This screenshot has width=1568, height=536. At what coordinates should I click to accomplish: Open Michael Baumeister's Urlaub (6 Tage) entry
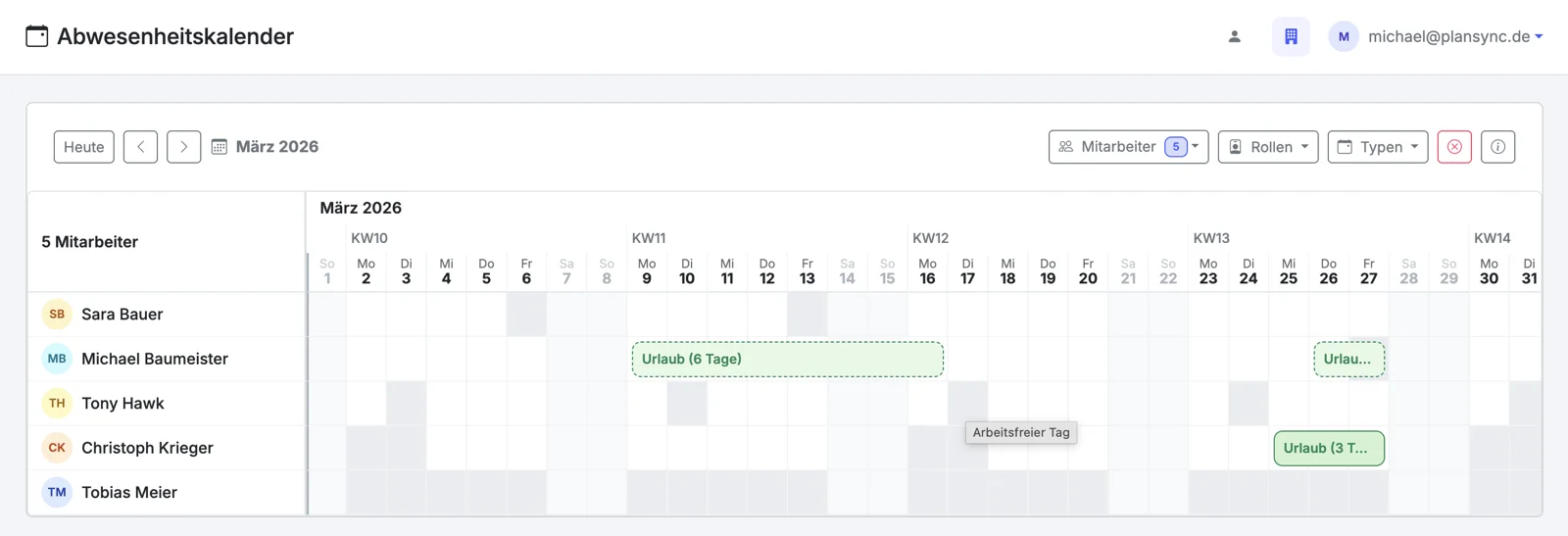(788, 359)
